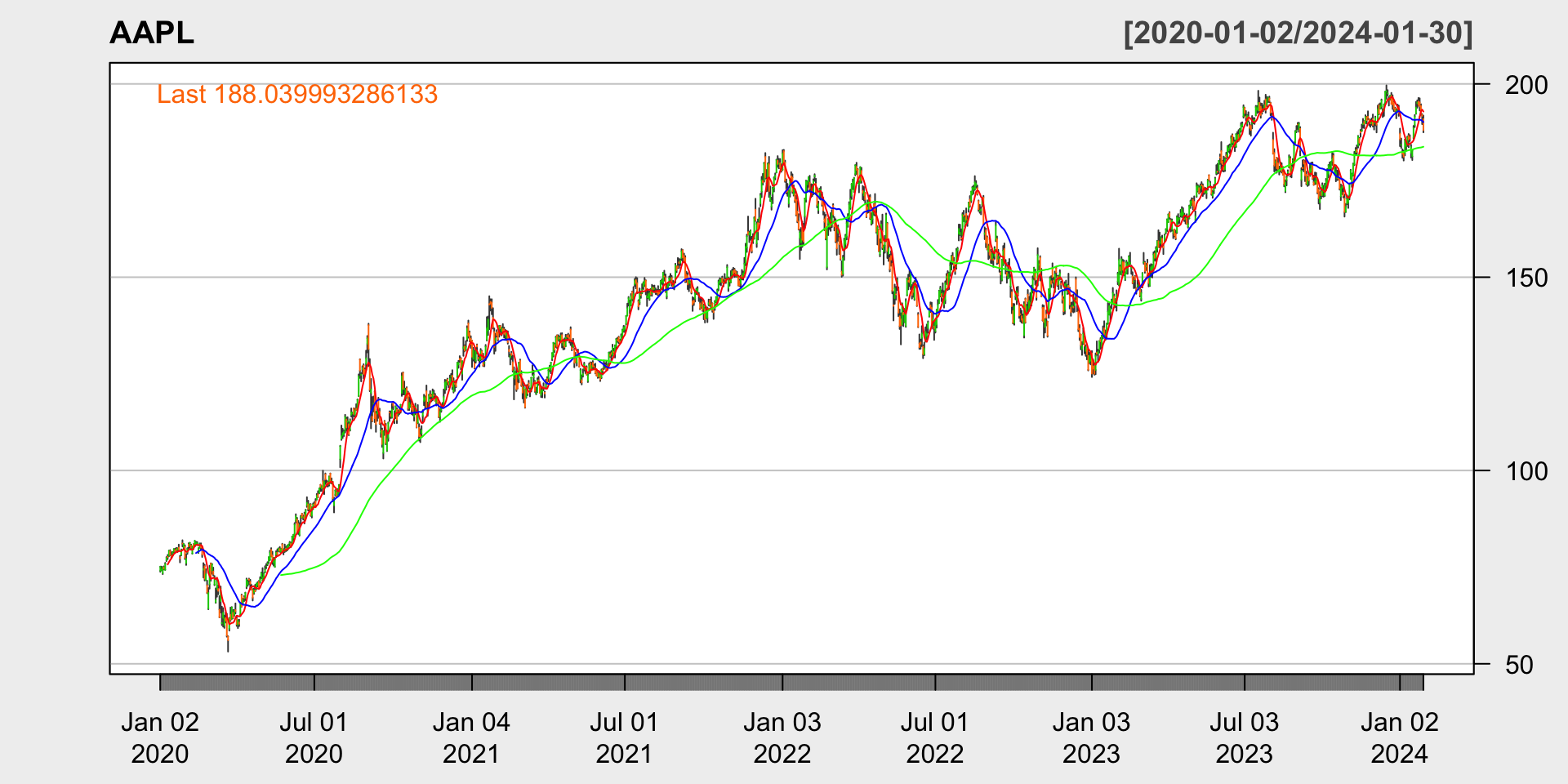Click the 200 label on the price axis
This screenshot has height=784, width=1568.
[1525, 85]
